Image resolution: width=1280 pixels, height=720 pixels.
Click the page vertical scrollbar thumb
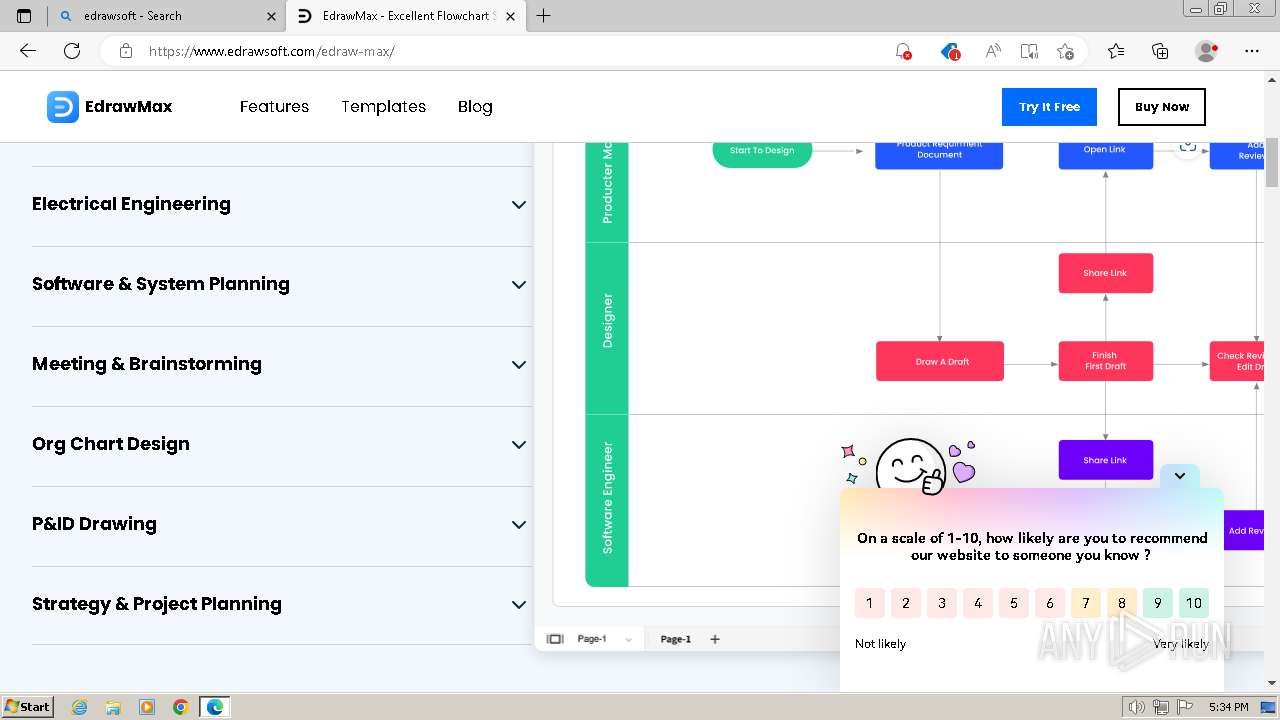pos(1272,163)
